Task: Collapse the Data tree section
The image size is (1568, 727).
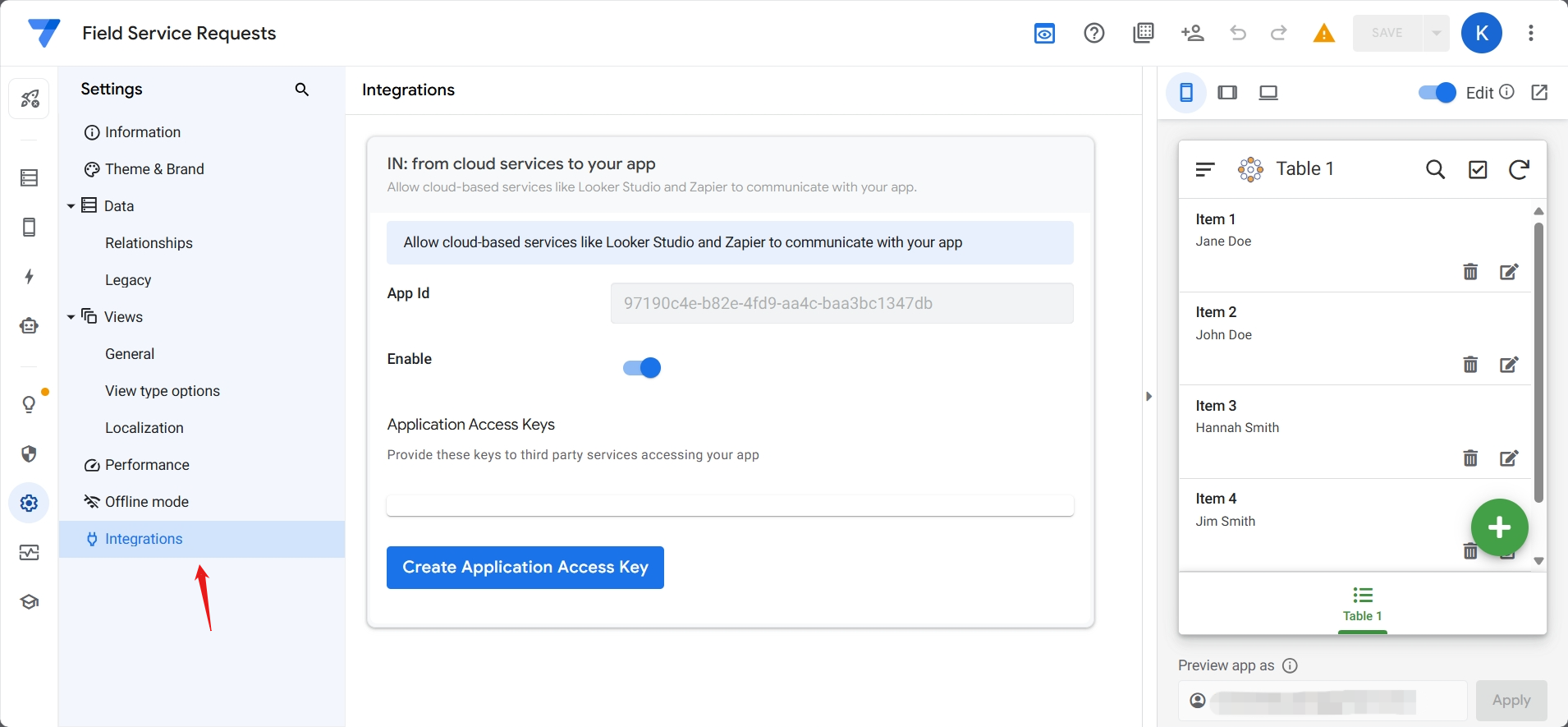Action: coord(71,206)
